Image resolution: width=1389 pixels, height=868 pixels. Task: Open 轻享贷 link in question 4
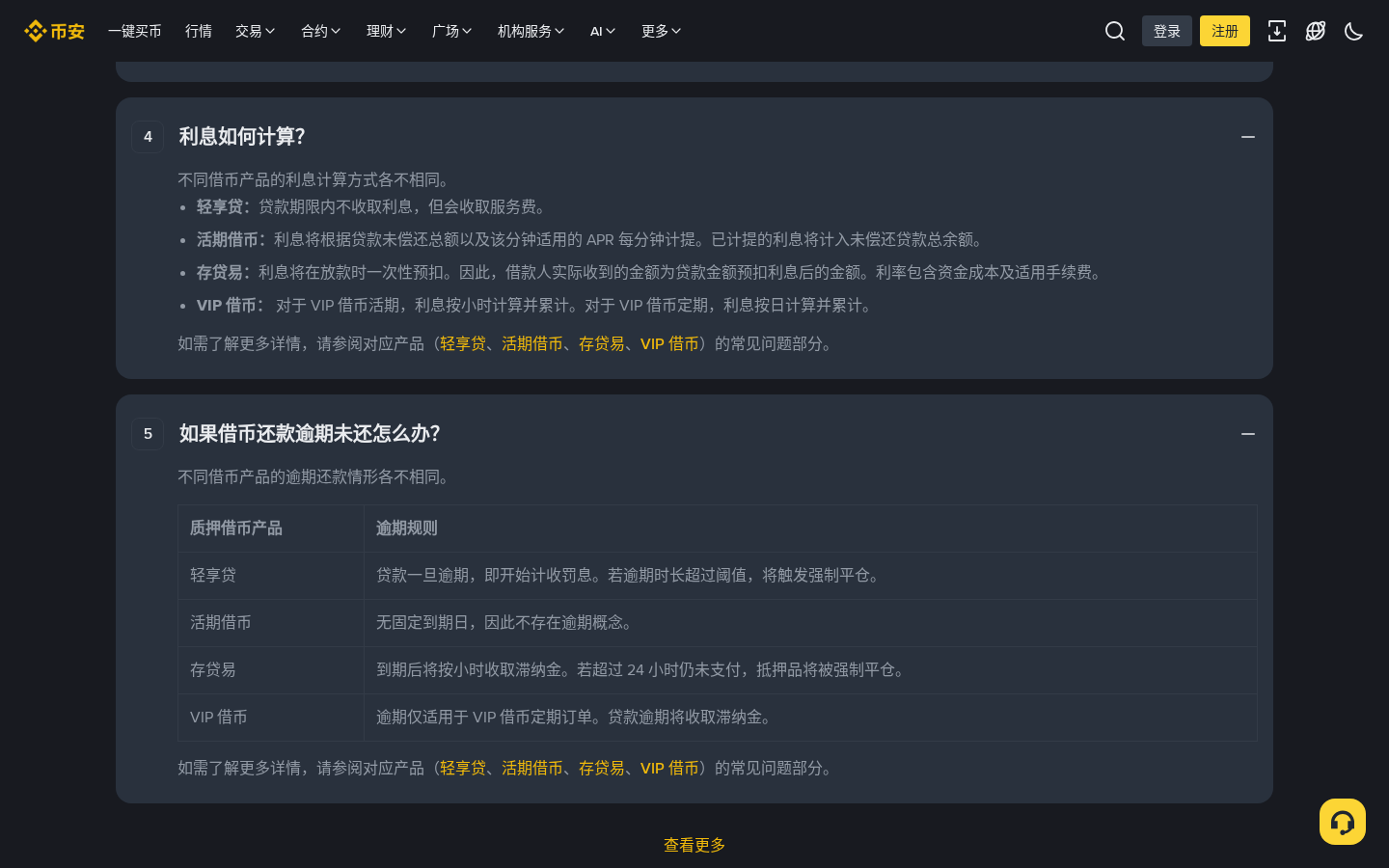[x=463, y=343]
